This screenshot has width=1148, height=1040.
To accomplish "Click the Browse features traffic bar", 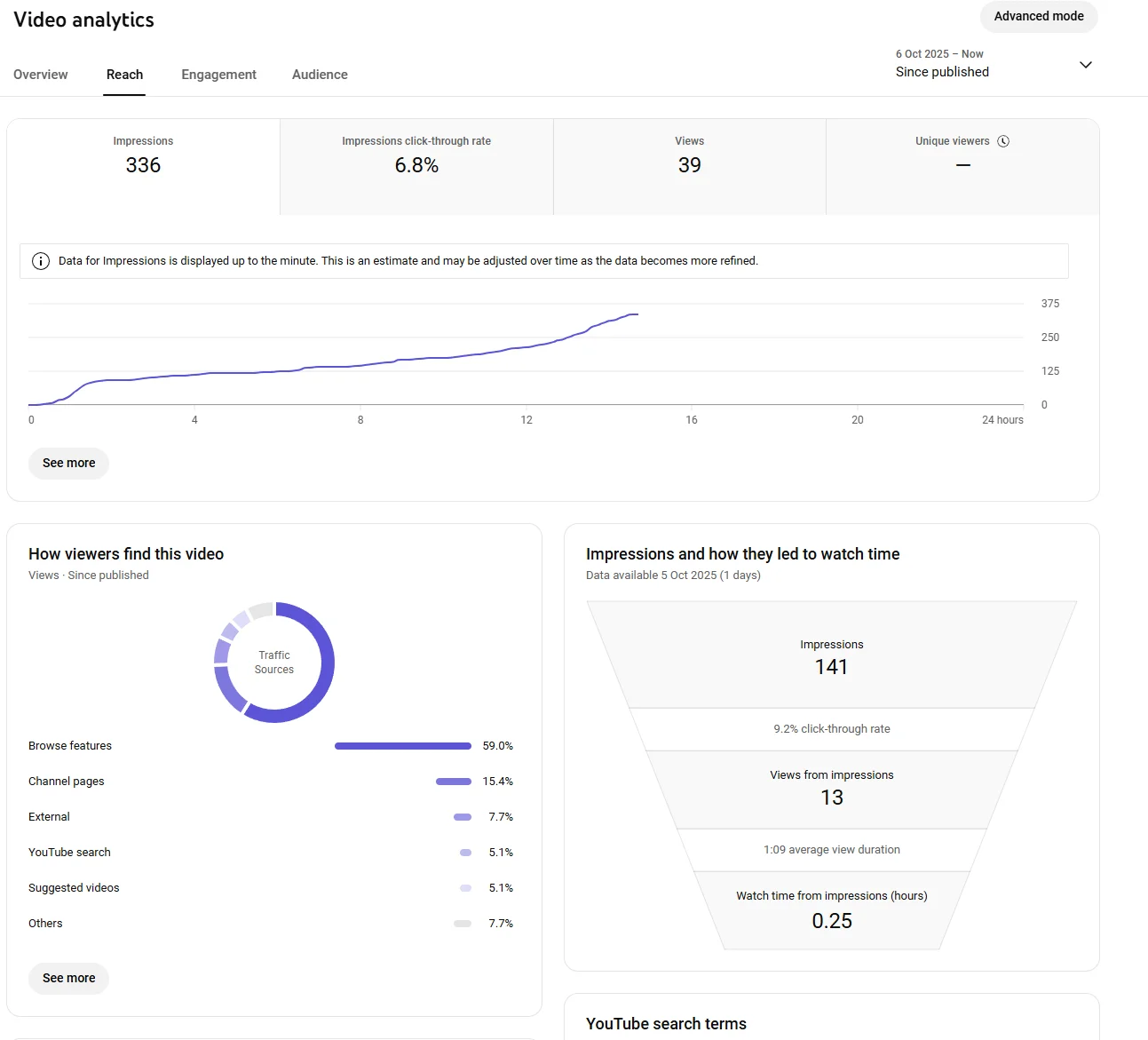I will (x=402, y=746).
